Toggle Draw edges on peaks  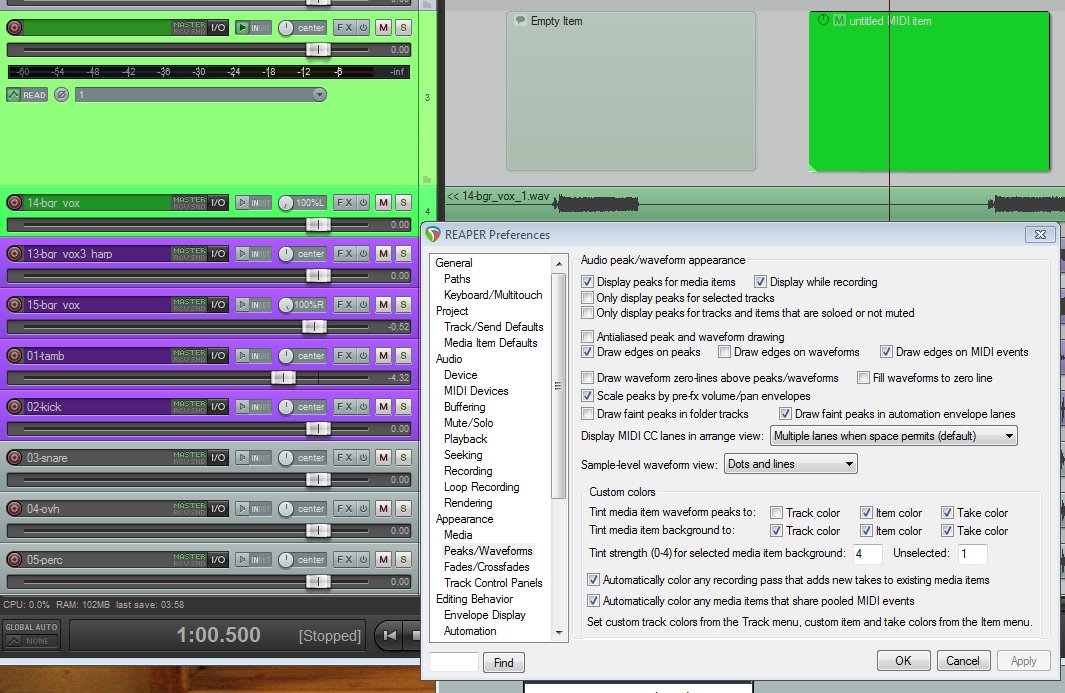pyautogui.click(x=588, y=352)
